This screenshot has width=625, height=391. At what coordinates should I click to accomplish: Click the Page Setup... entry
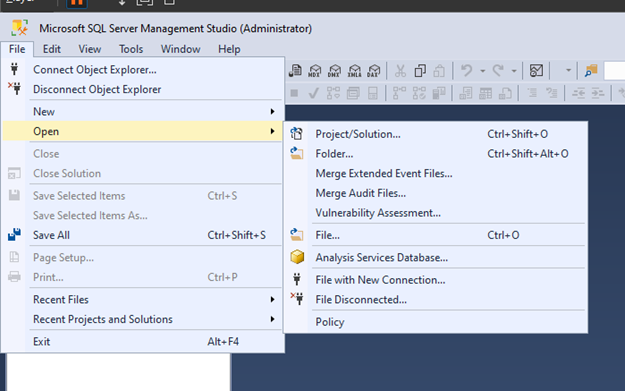click(x=143, y=257)
